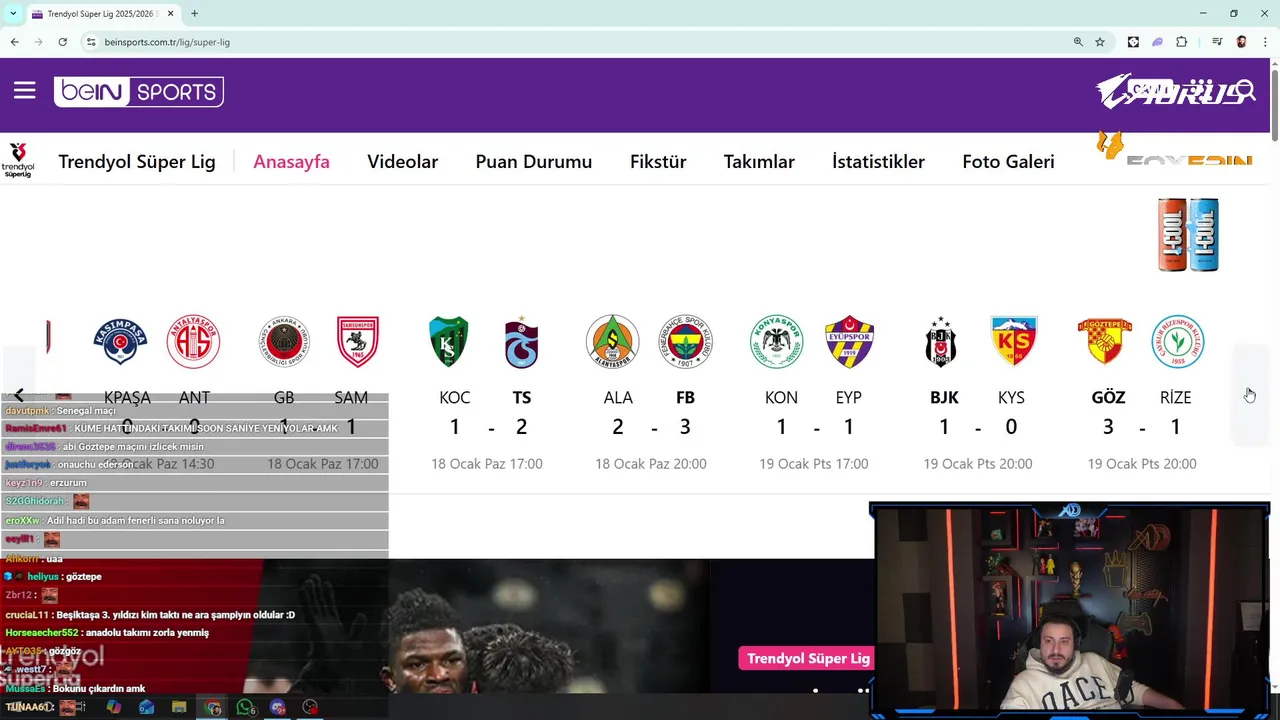The height and width of the screenshot is (720, 1280).
Task: Click the Eyüpspor club crest
Action: (849, 342)
